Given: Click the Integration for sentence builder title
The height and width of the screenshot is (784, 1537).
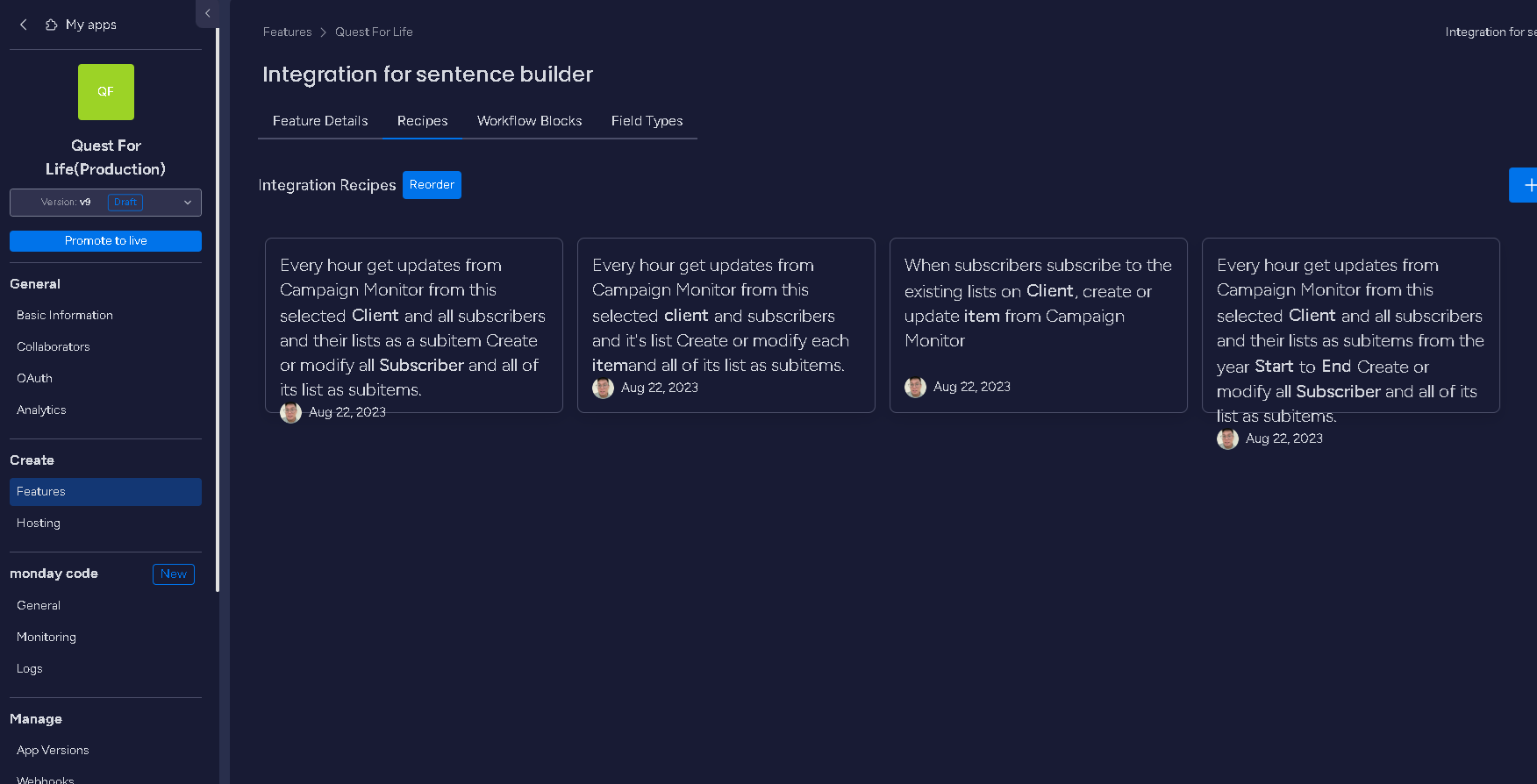Looking at the screenshot, I should click(x=428, y=75).
